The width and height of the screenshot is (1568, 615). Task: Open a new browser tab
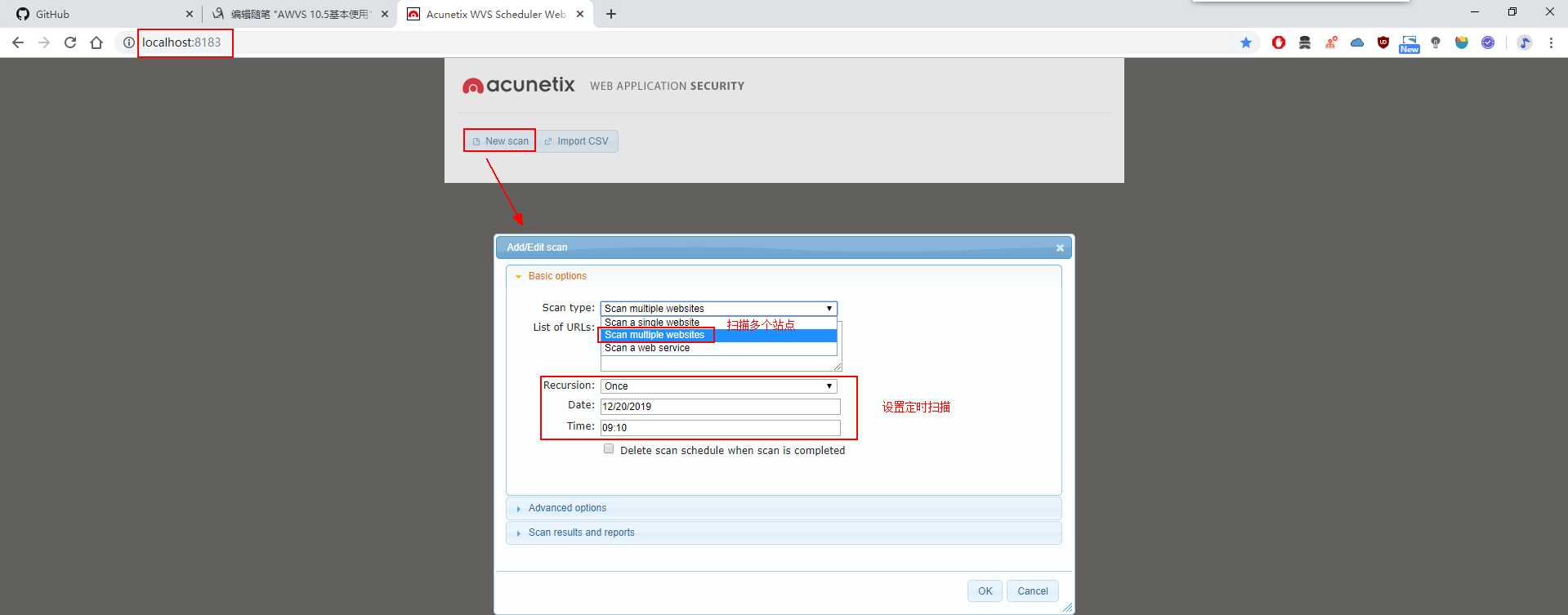(x=611, y=14)
